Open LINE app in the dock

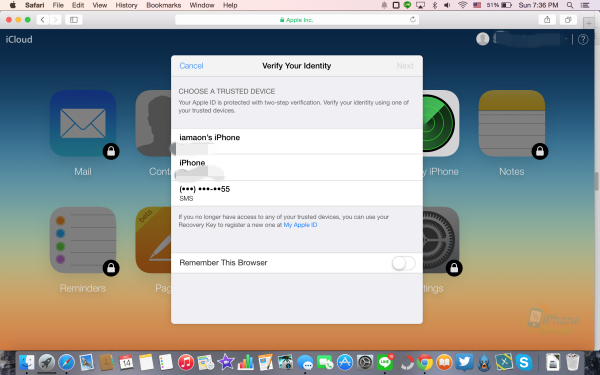pyautogui.click(x=385, y=362)
